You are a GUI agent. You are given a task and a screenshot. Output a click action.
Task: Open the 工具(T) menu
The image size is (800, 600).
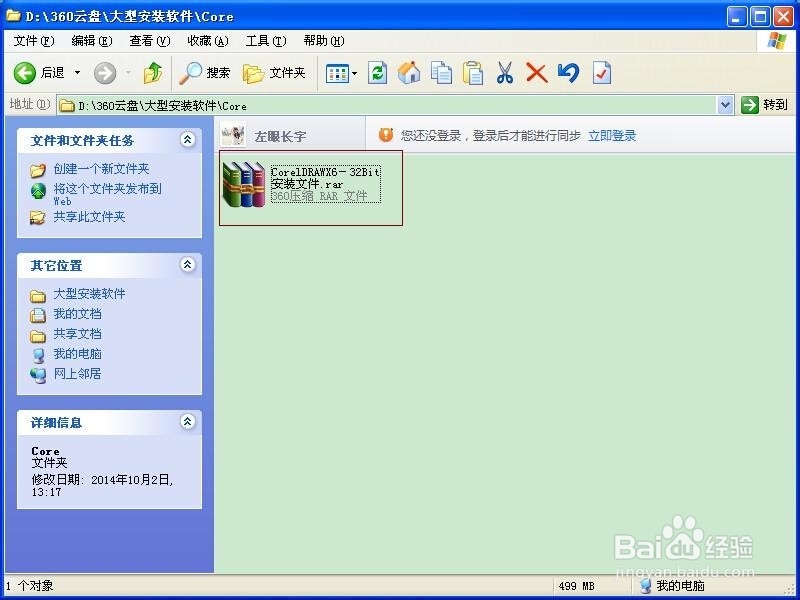(x=266, y=41)
